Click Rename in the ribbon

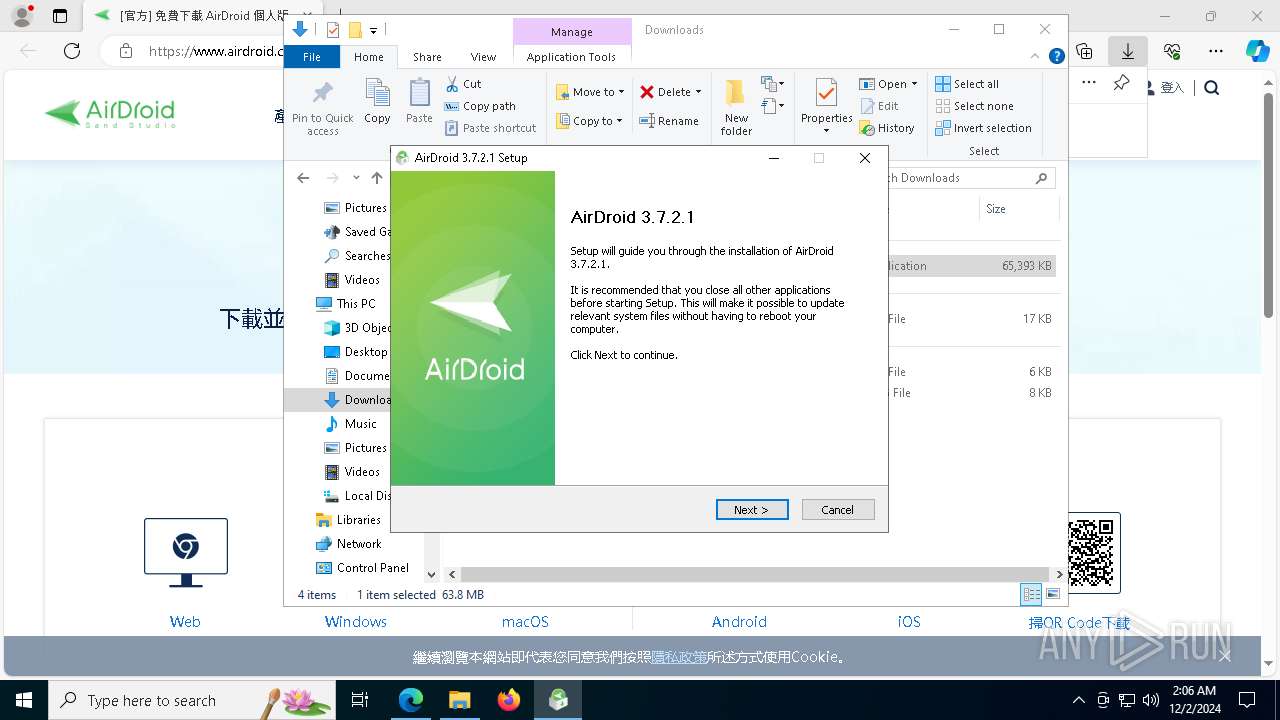[x=669, y=121]
